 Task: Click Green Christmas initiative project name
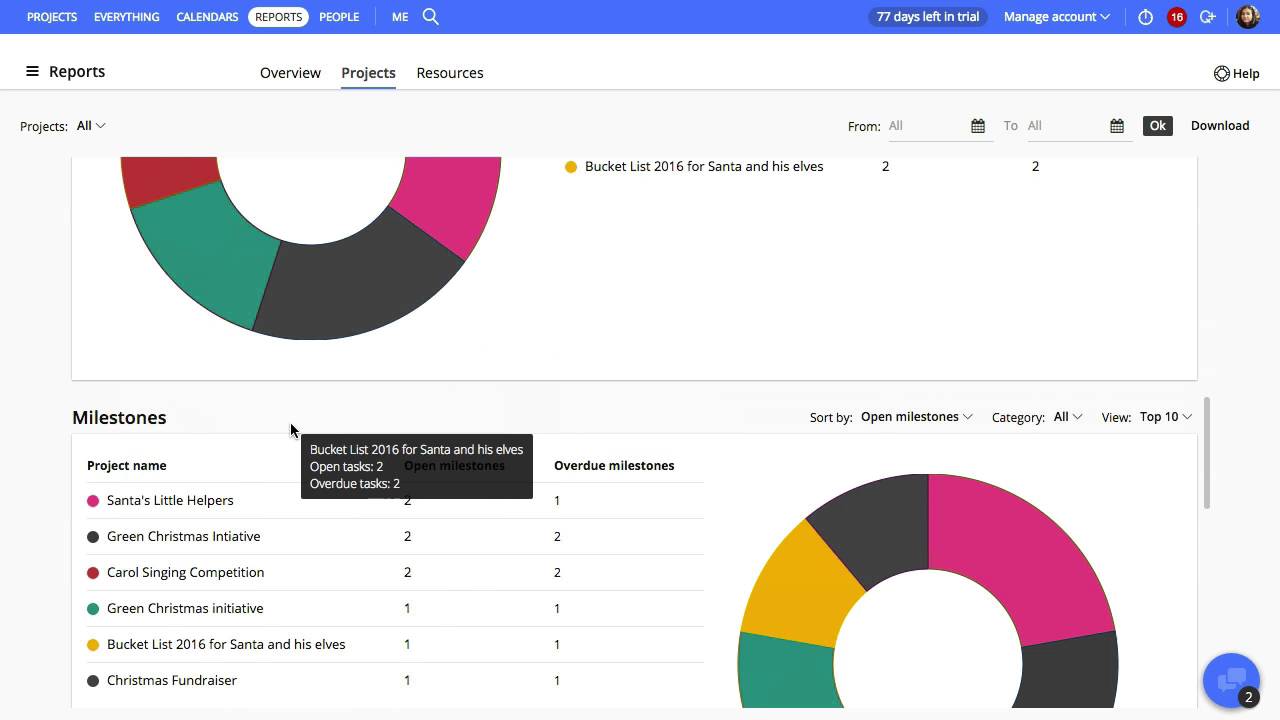tap(185, 609)
